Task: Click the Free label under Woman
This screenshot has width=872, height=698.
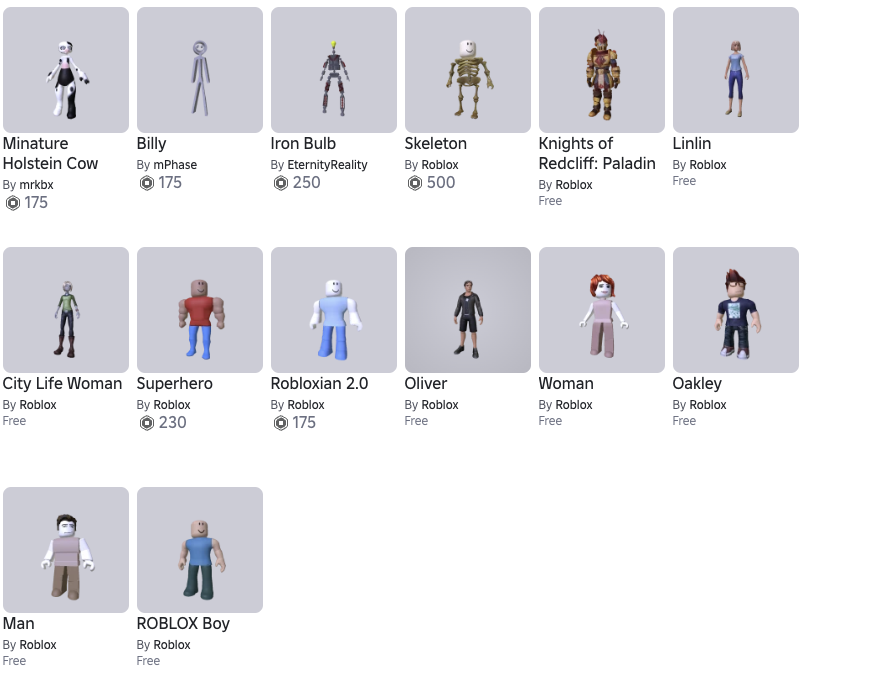Action: coord(550,421)
